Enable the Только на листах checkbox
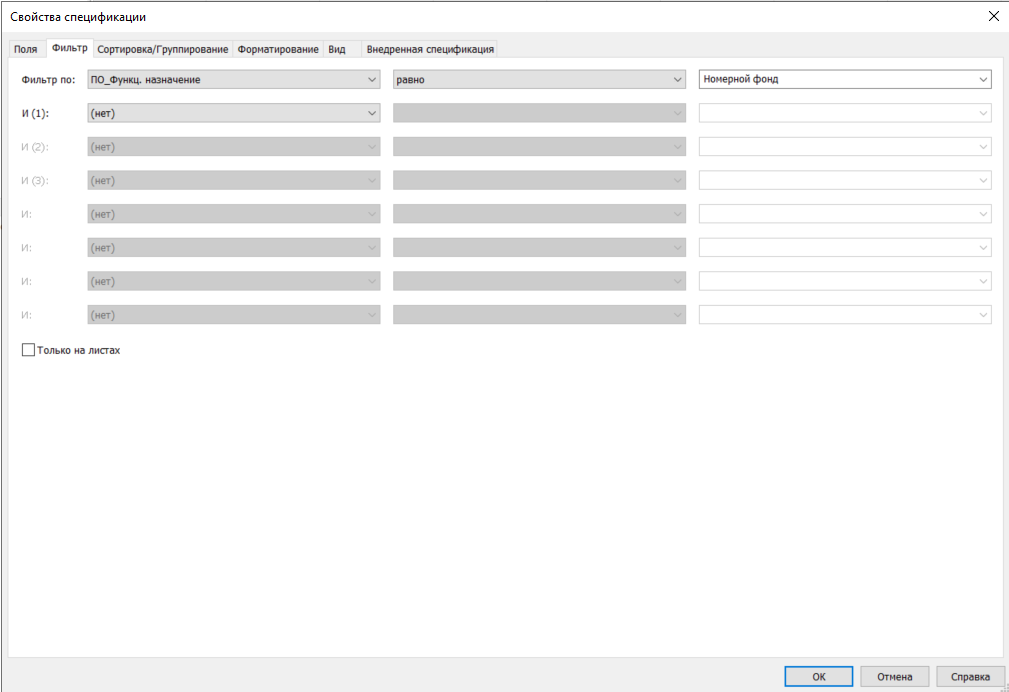The image size is (1009, 692). point(28,351)
